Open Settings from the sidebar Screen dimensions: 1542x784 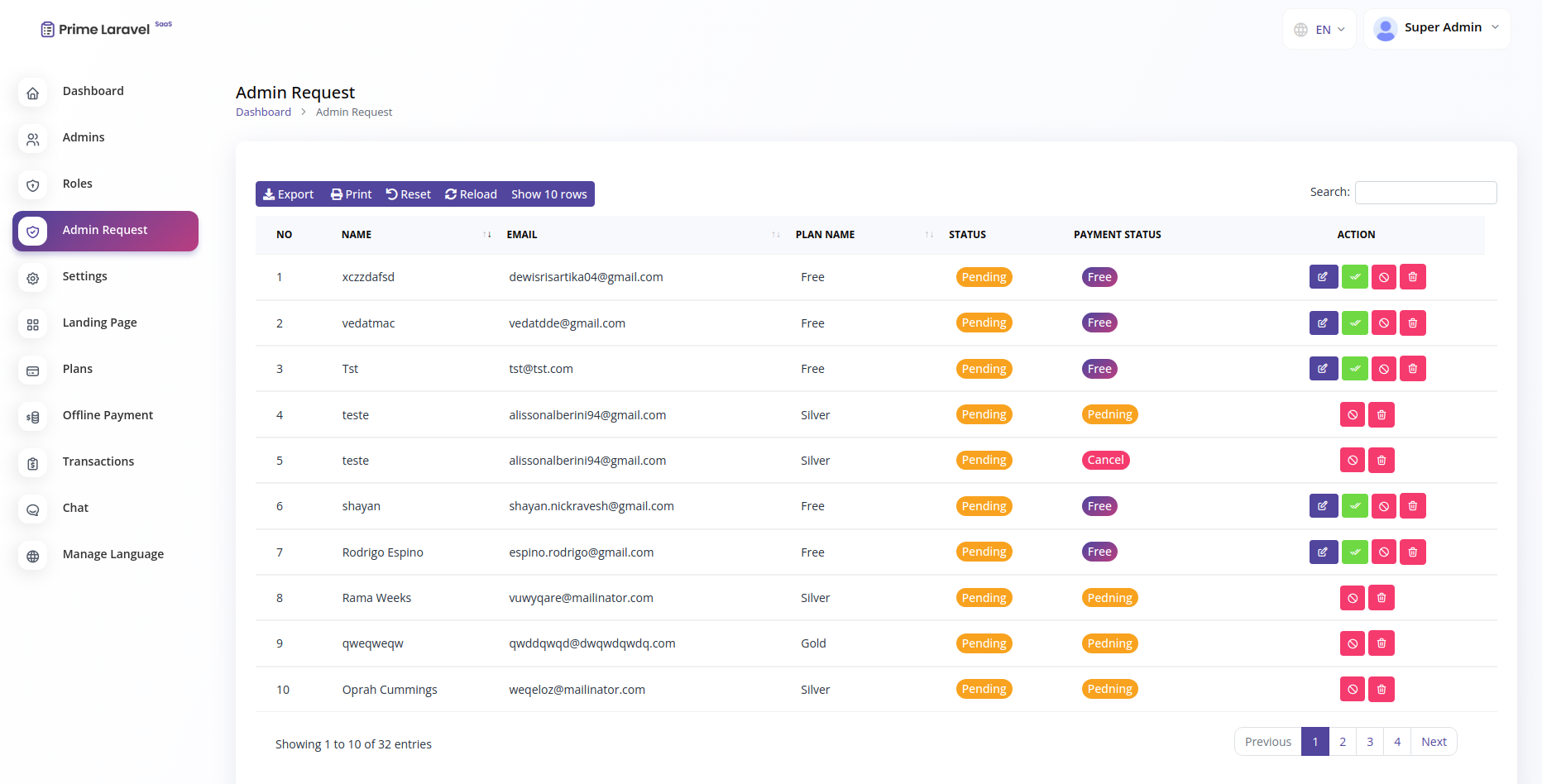coord(32,279)
